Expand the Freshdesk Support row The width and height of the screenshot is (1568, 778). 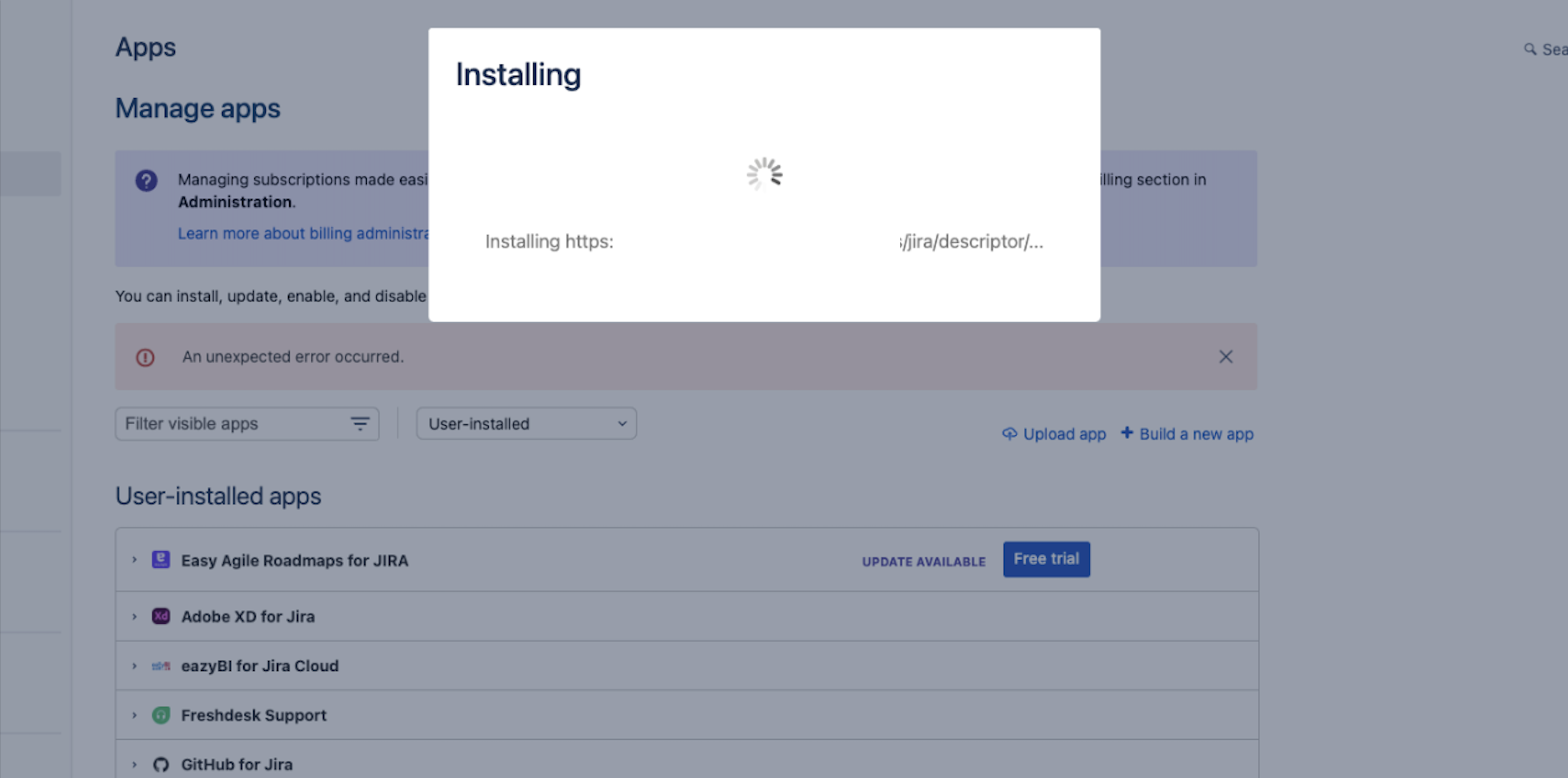tap(134, 715)
